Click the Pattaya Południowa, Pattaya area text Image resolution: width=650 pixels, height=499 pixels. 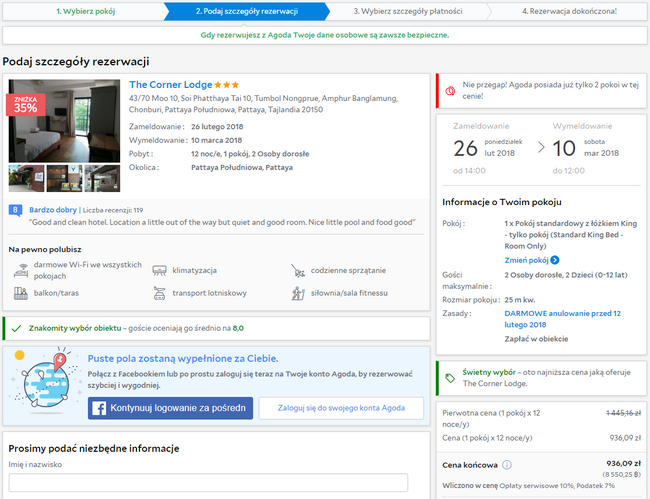click(x=242, y=167)
